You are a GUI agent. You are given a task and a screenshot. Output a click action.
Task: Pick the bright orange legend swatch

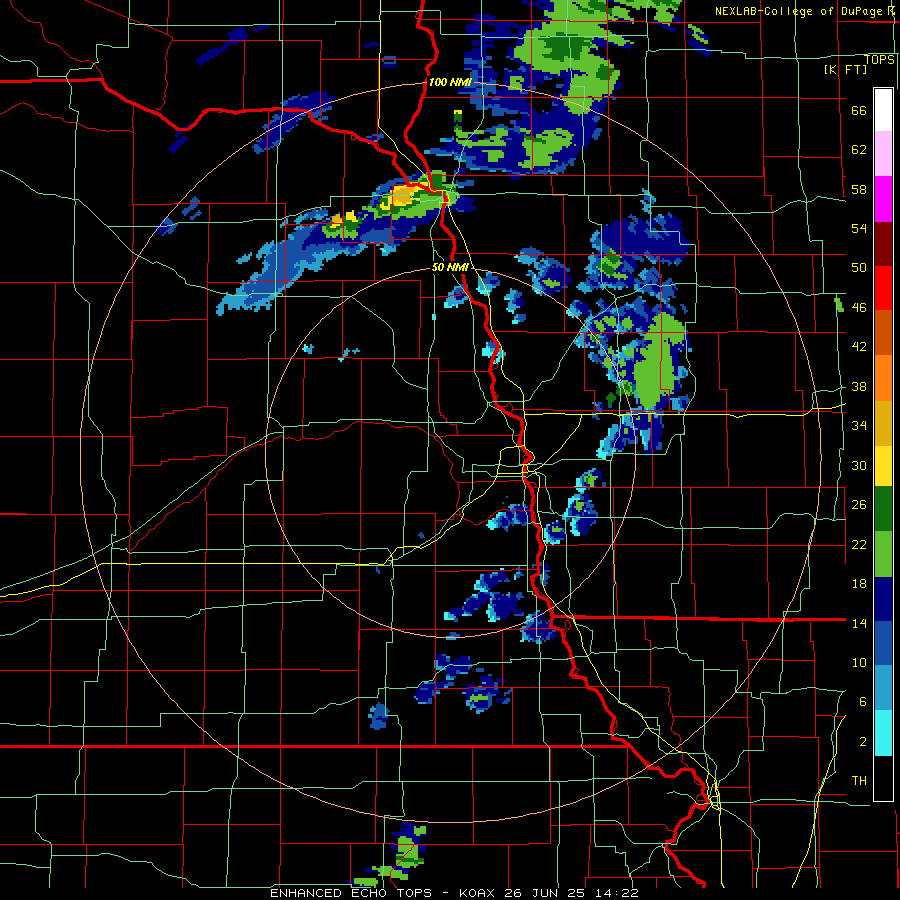pos(883,378)
